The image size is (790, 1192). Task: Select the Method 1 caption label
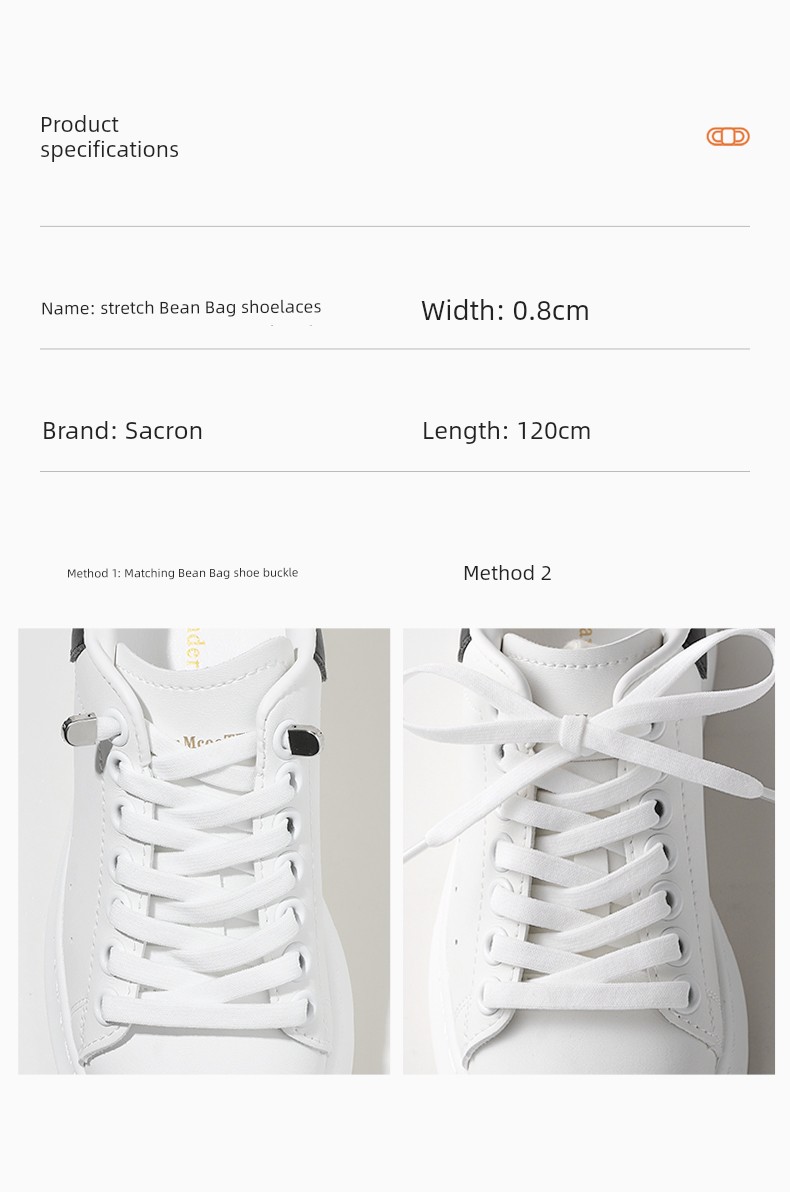(182, 572)
